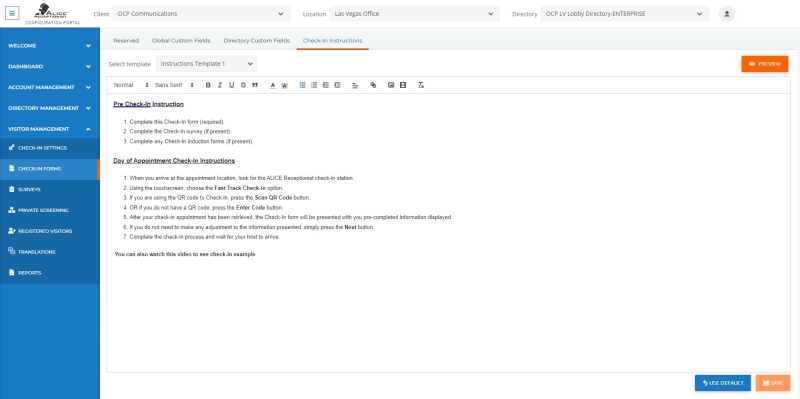The width and height of the screenshot is (800, 399).
Task: Open the text color picker
Action: tap(273, 85)
